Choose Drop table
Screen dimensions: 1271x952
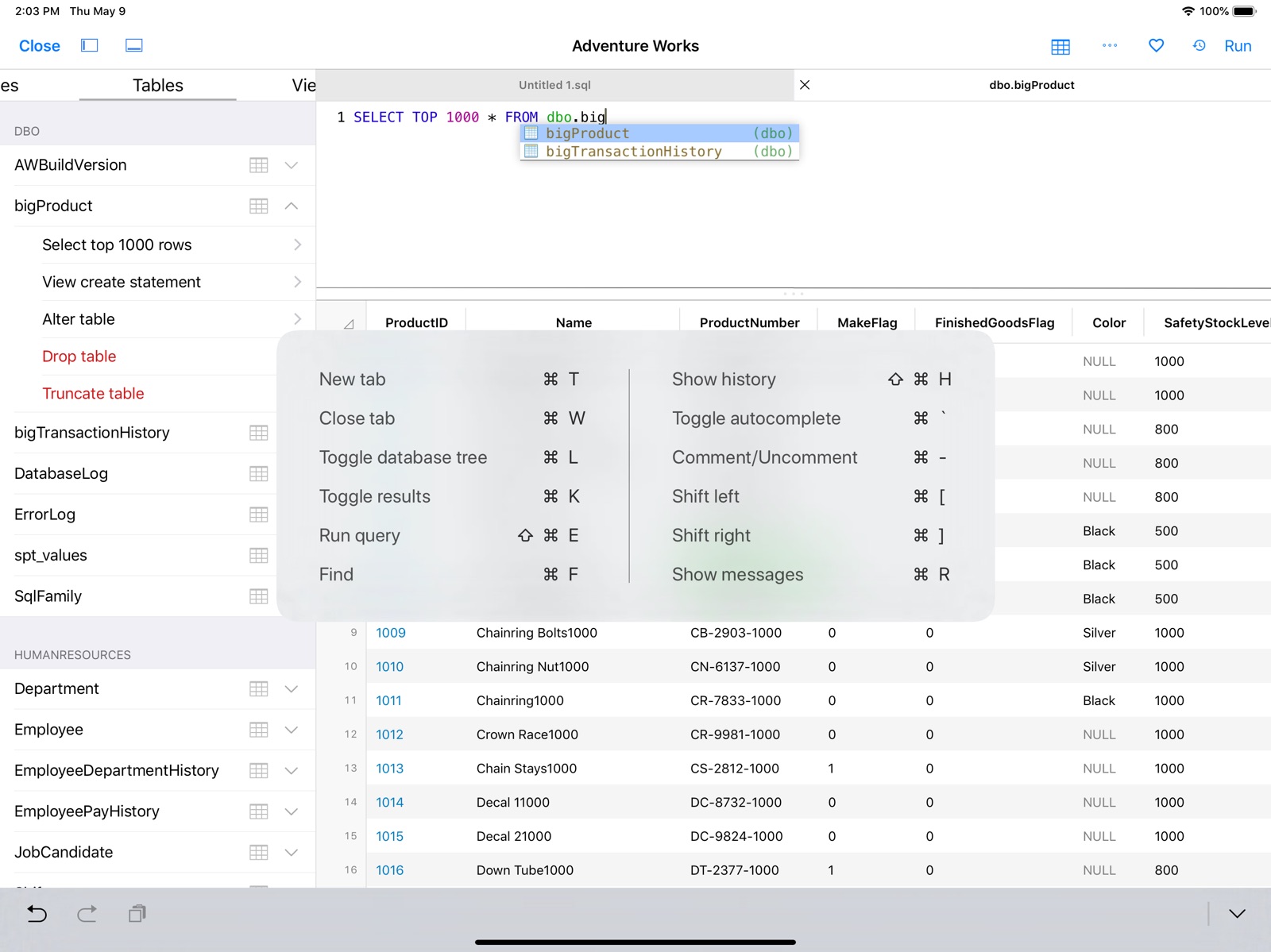point(79,357)
